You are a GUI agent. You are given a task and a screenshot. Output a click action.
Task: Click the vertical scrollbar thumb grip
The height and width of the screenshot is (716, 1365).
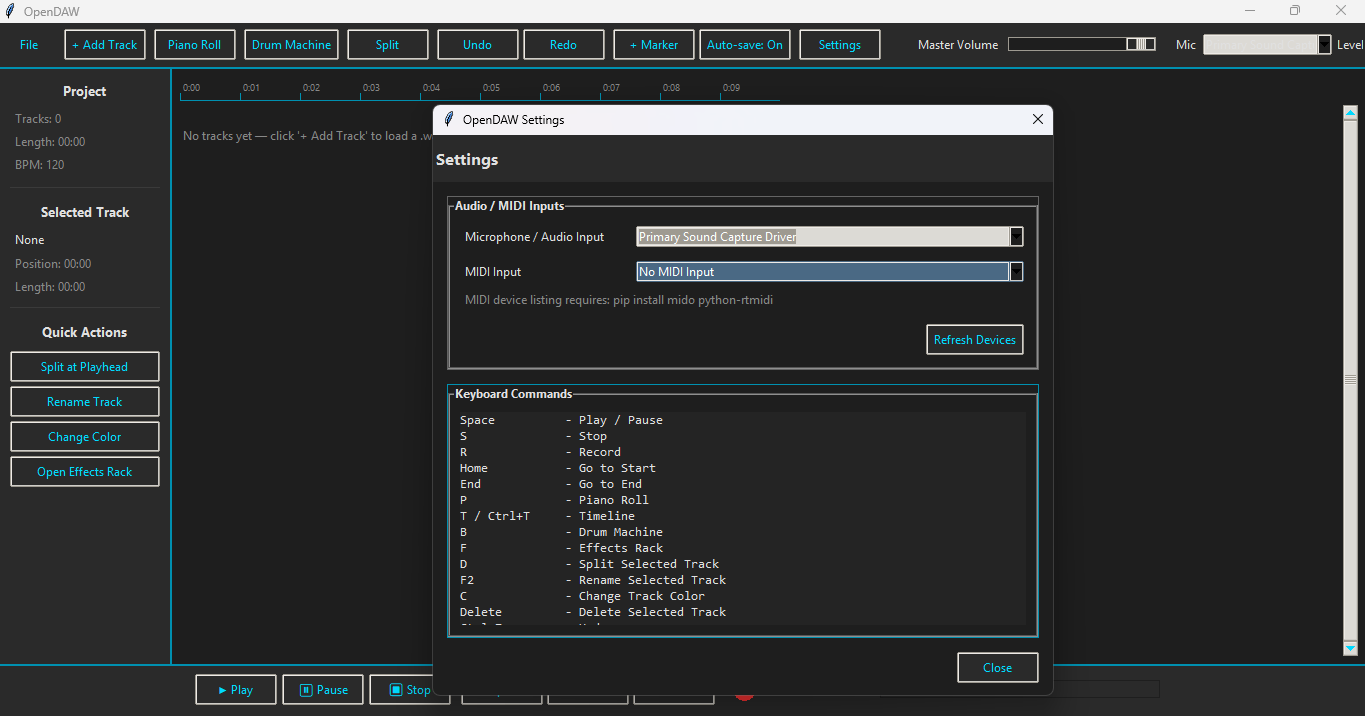[1350, 380]
